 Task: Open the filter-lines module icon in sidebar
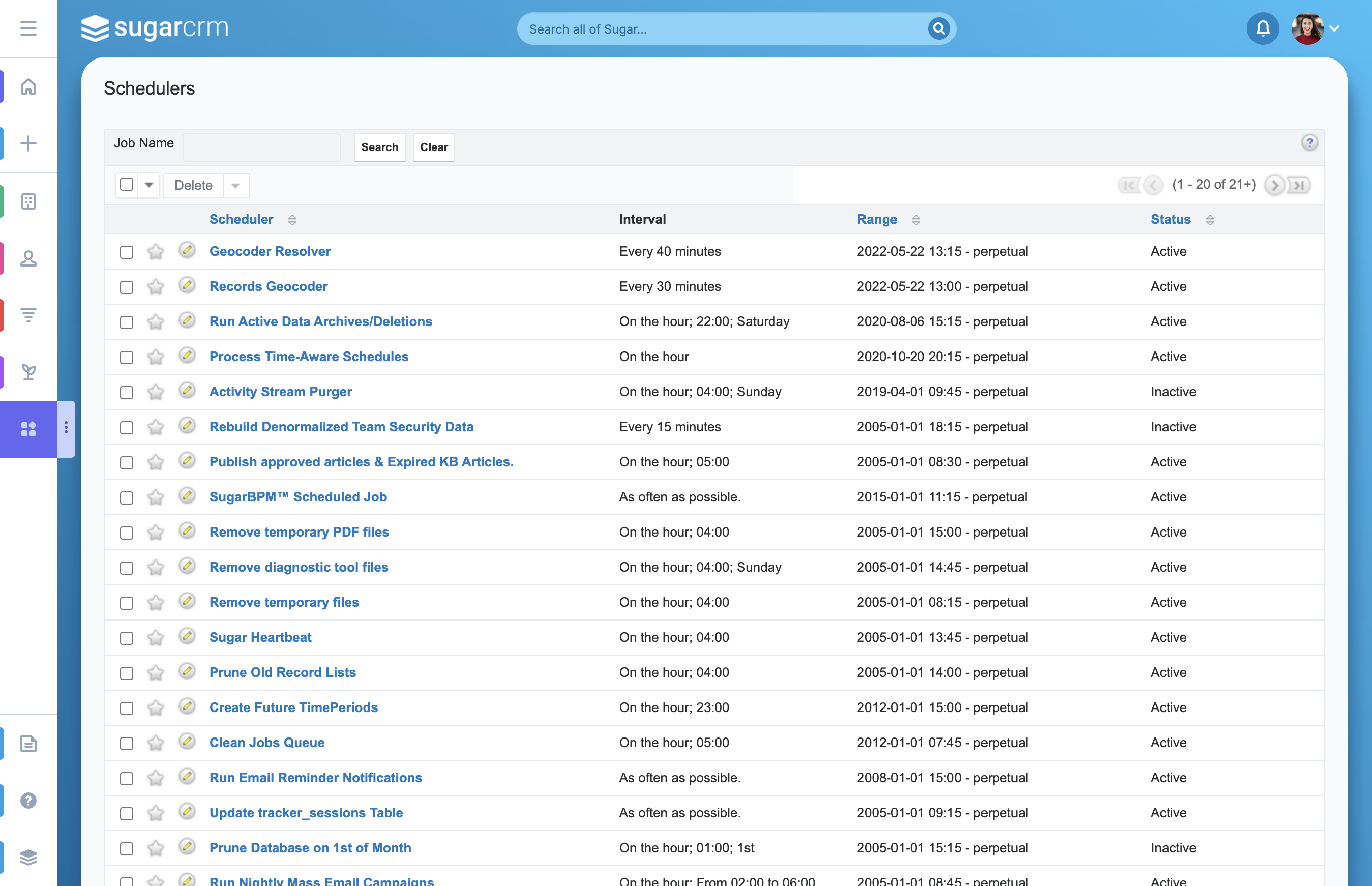pyautogui.click(x=28, y=315)
